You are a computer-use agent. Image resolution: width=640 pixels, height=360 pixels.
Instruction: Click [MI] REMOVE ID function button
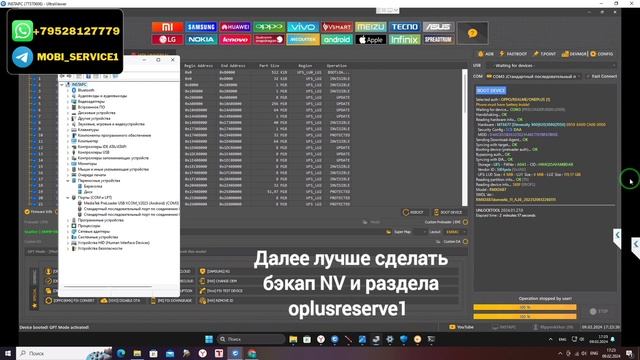(x=217, y=300)
